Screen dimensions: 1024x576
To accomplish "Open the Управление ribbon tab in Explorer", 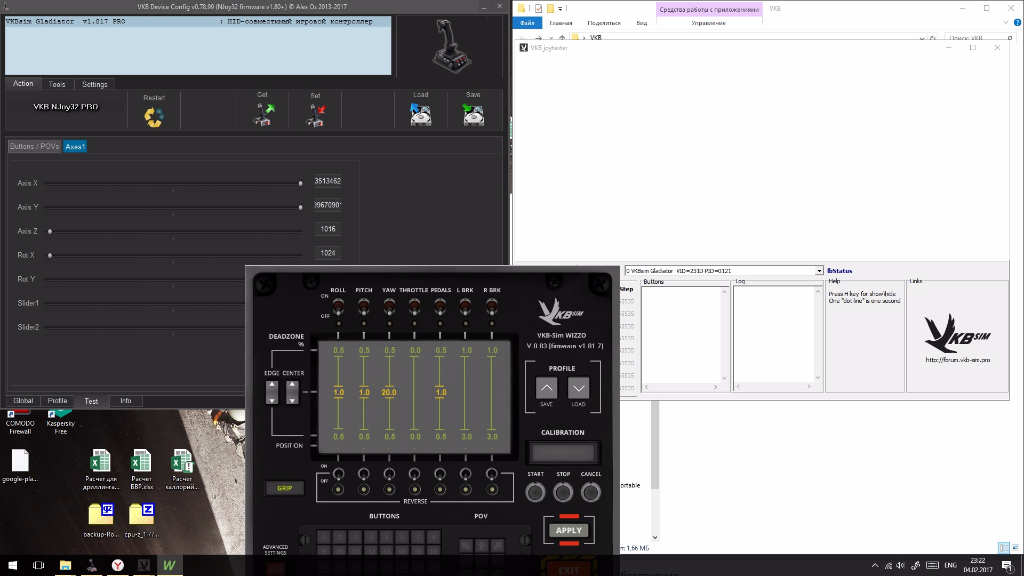I will [709, 23].
